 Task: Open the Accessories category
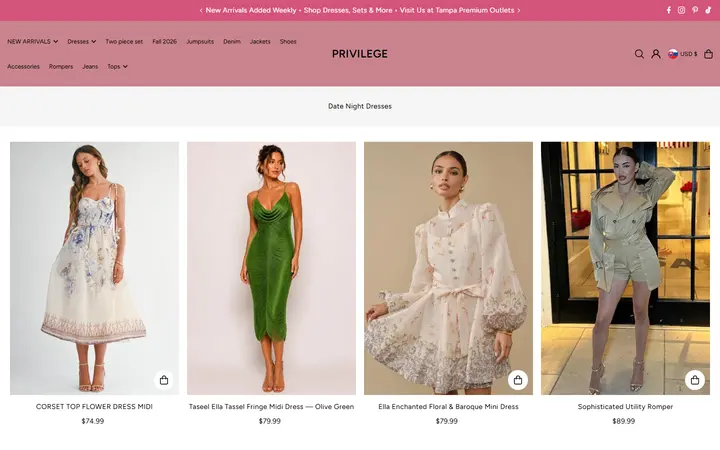(x=23, y=67)
